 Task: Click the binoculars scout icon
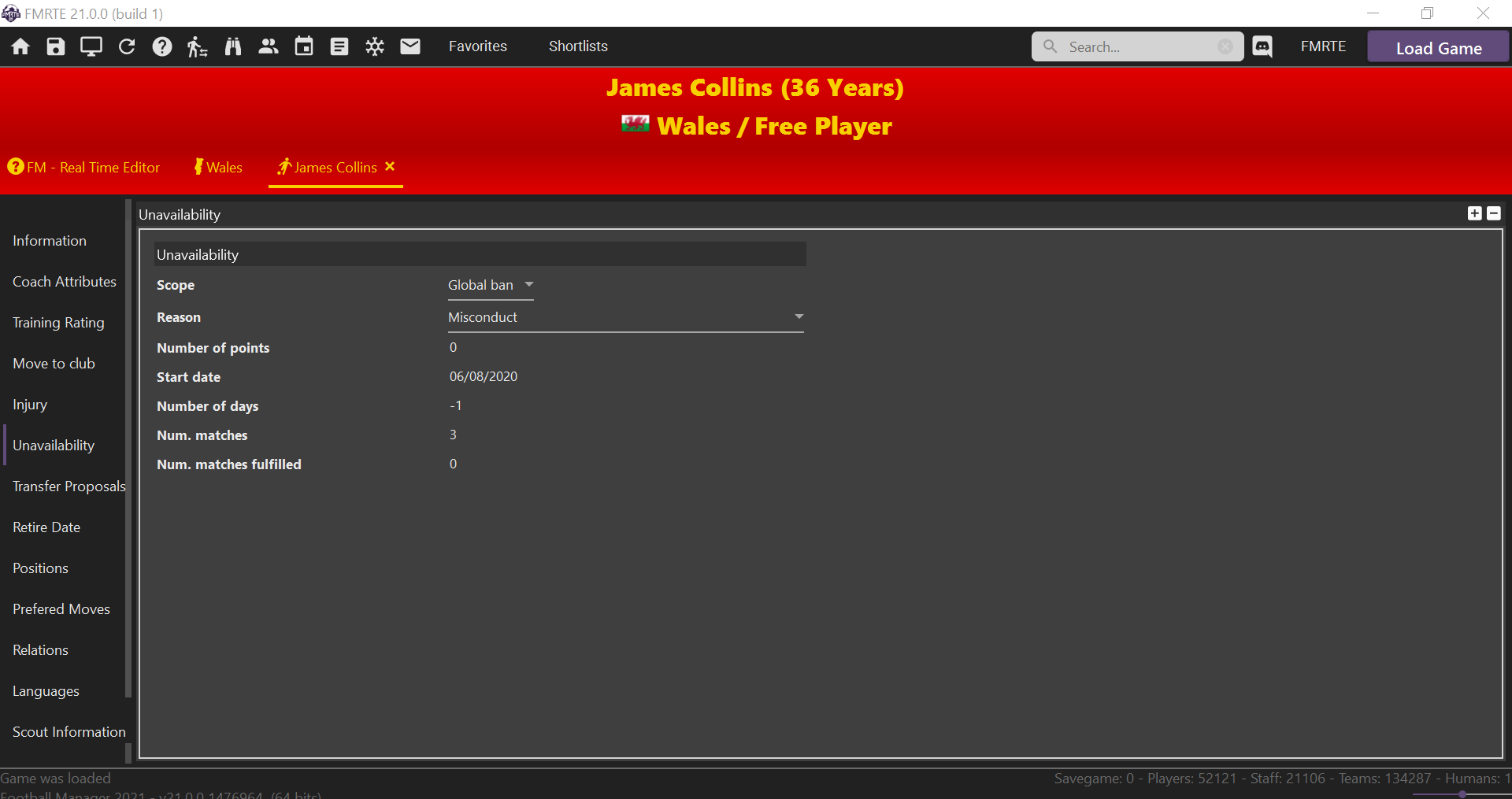coord(233,46)
